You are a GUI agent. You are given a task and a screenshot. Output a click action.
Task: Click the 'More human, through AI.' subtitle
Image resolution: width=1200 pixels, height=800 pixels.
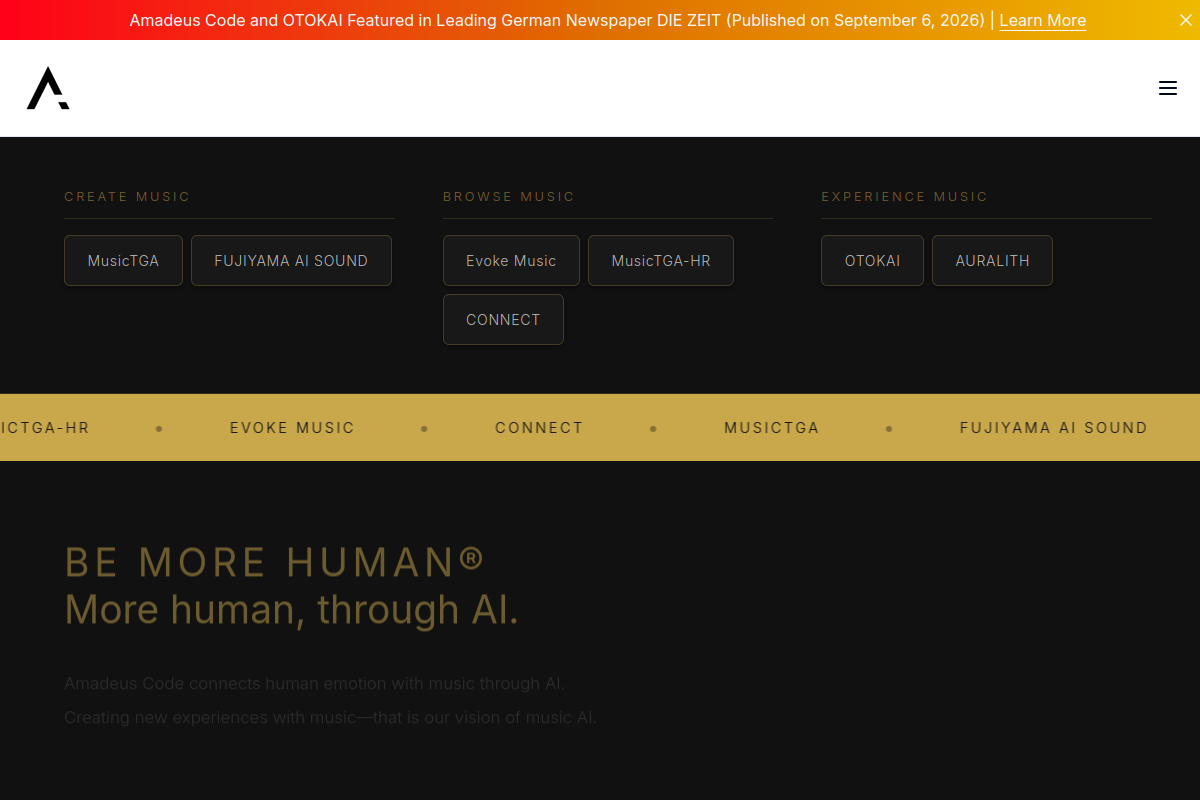pyautogui.click(x=292, y=609)
